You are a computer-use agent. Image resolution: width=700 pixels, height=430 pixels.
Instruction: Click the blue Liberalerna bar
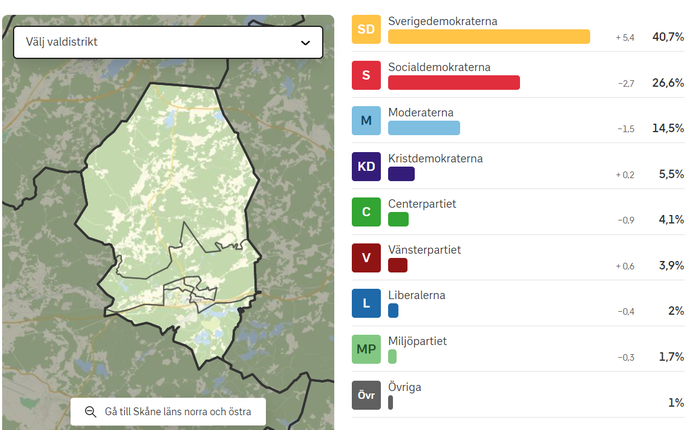click(393, 311)
